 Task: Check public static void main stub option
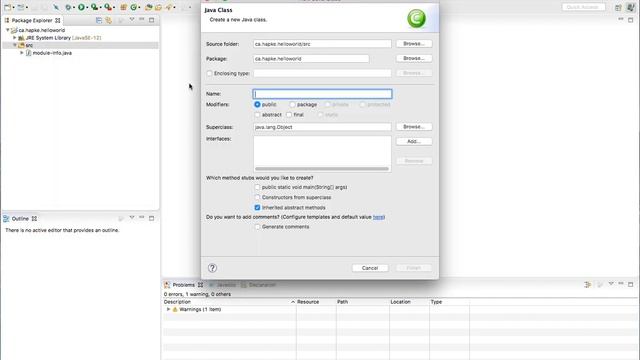[x=257, y=187]
